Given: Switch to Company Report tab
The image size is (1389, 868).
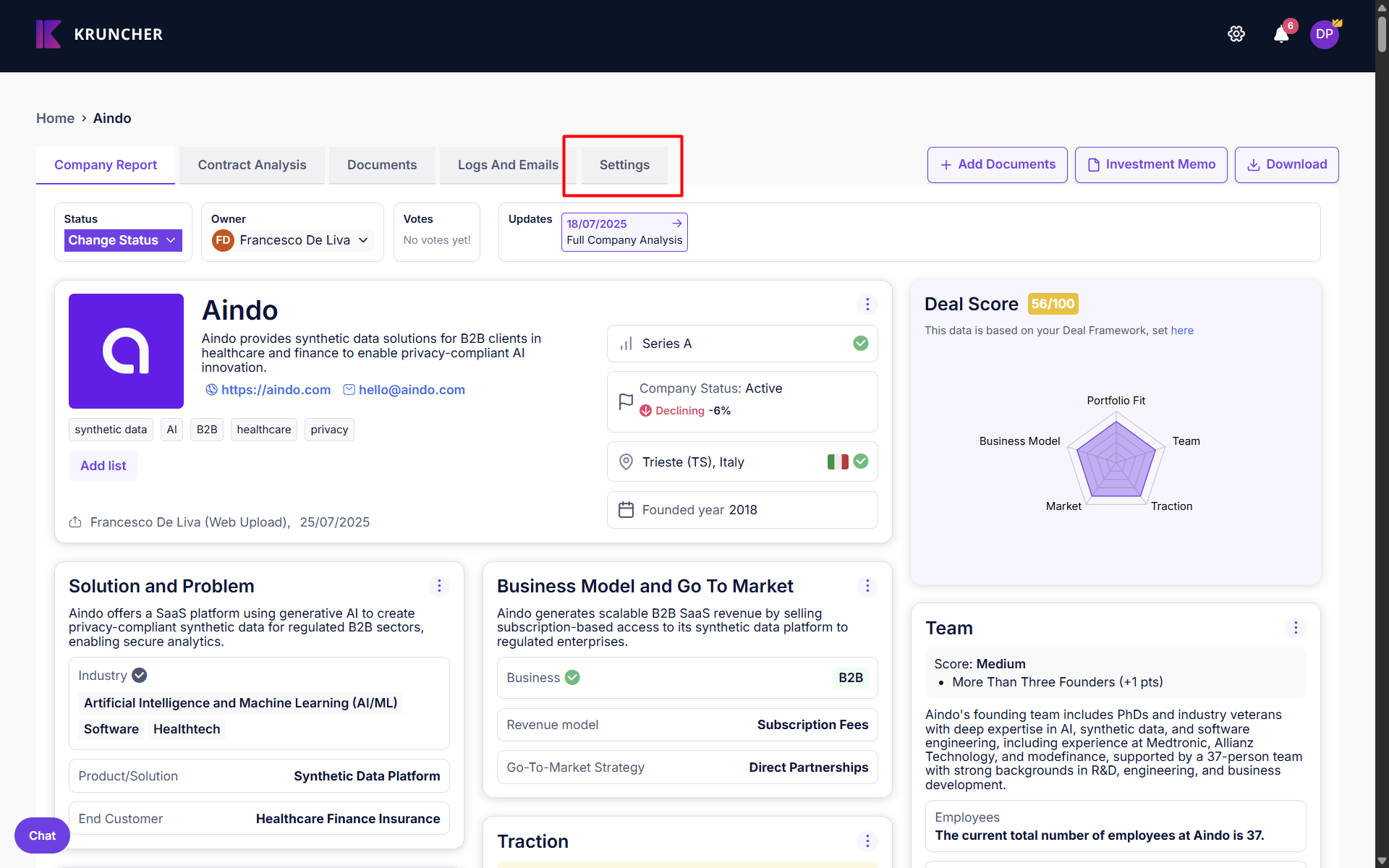Looking at the screenshot, I should tap(106, 165).
